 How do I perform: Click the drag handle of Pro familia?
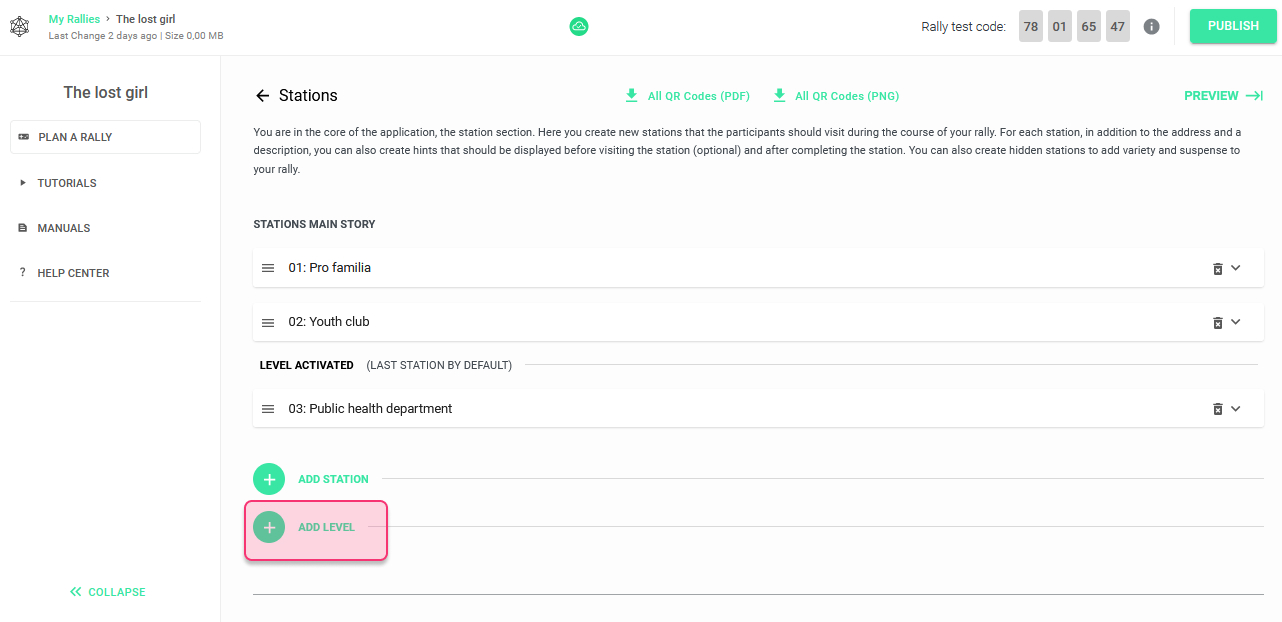point(268,268)
